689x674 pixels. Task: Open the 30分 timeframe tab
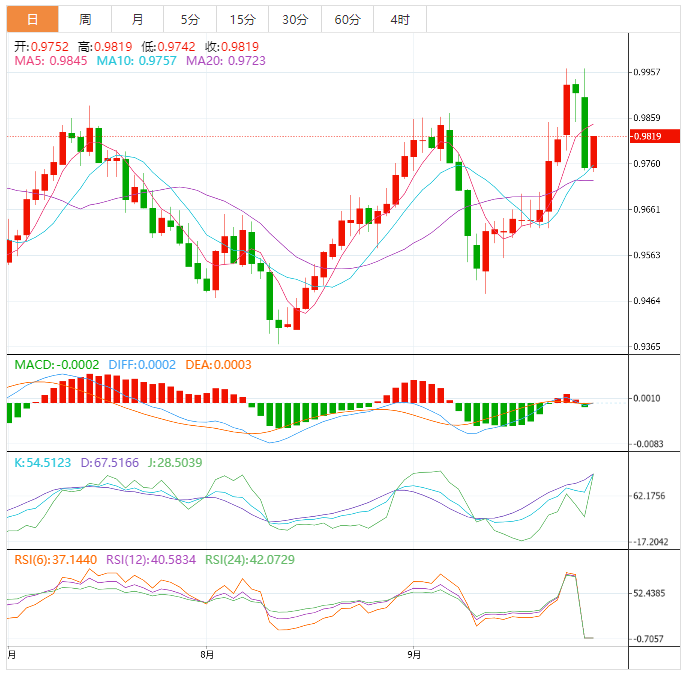295,19
